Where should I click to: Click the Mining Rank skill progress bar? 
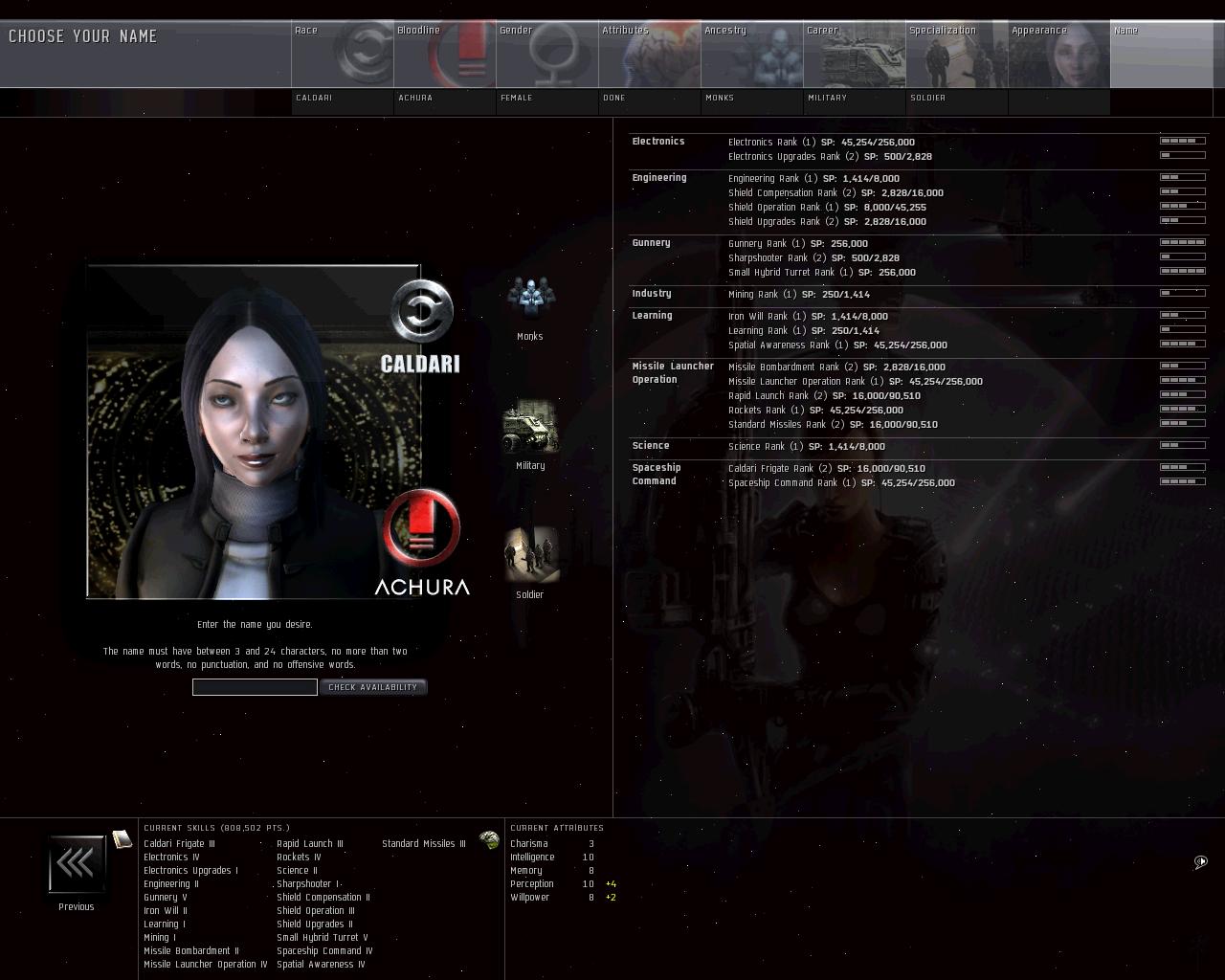1183,293
